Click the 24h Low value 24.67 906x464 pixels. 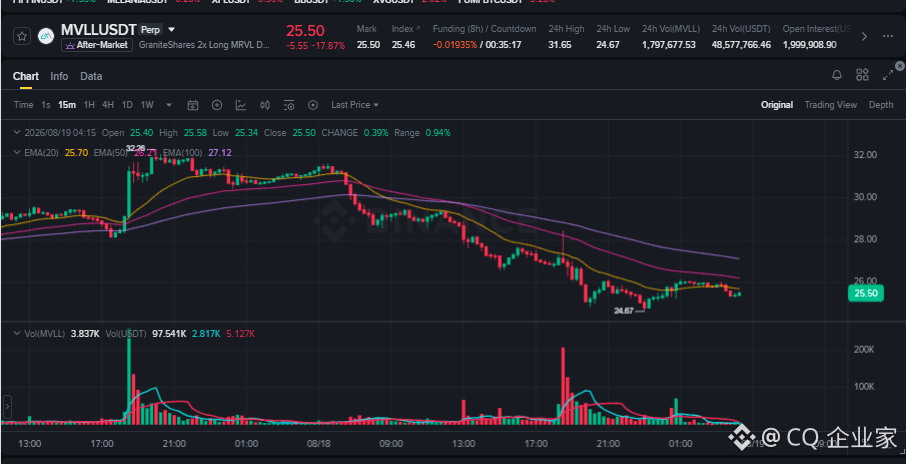(x=608, y=44)
